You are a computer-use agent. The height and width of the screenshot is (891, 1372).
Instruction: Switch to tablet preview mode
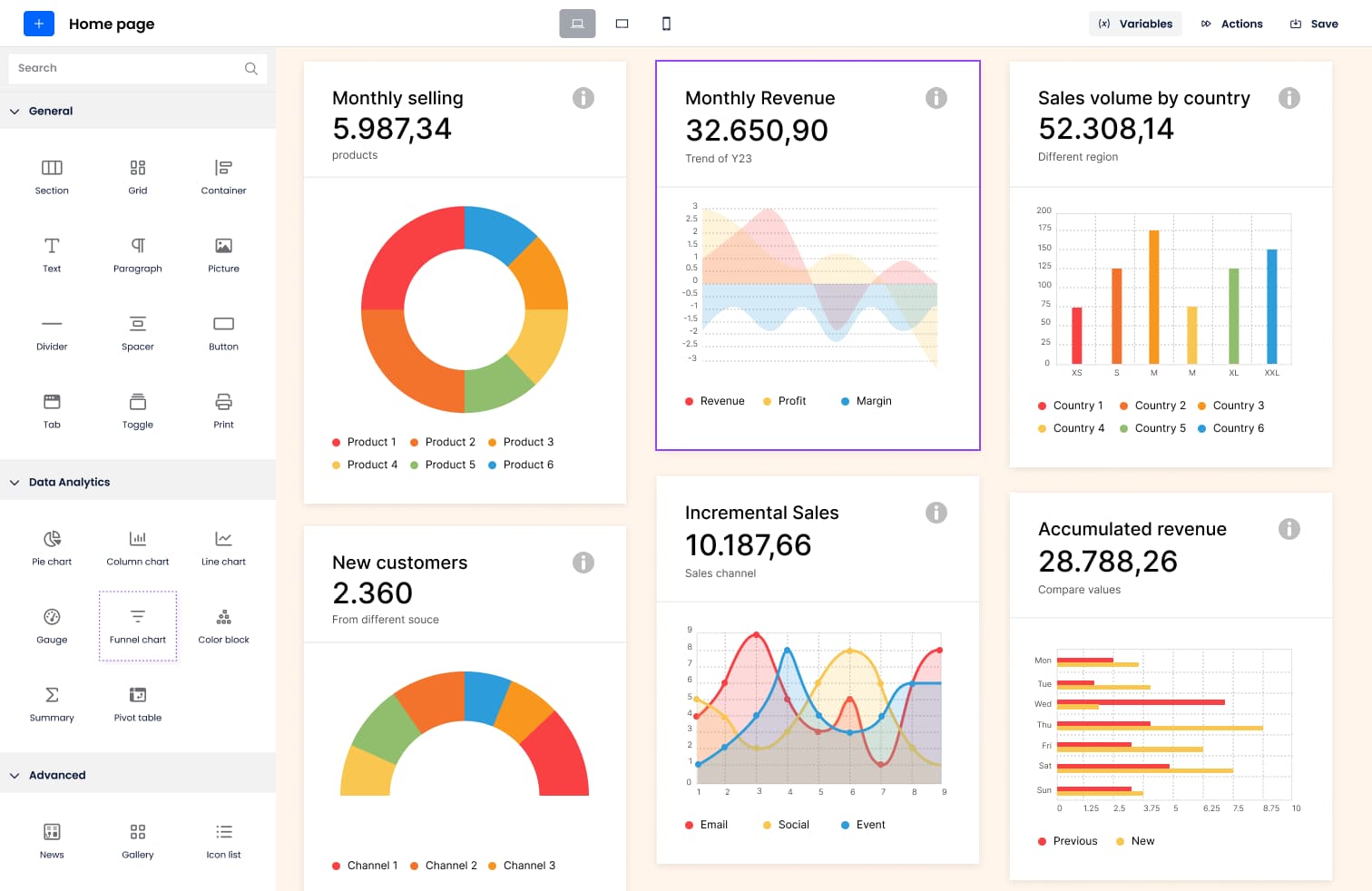click(x=622, y=24)
